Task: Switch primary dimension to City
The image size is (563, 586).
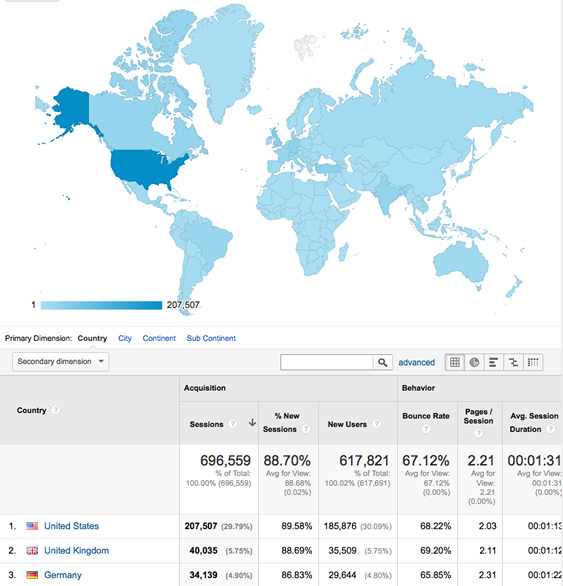Action: (125, 338)
